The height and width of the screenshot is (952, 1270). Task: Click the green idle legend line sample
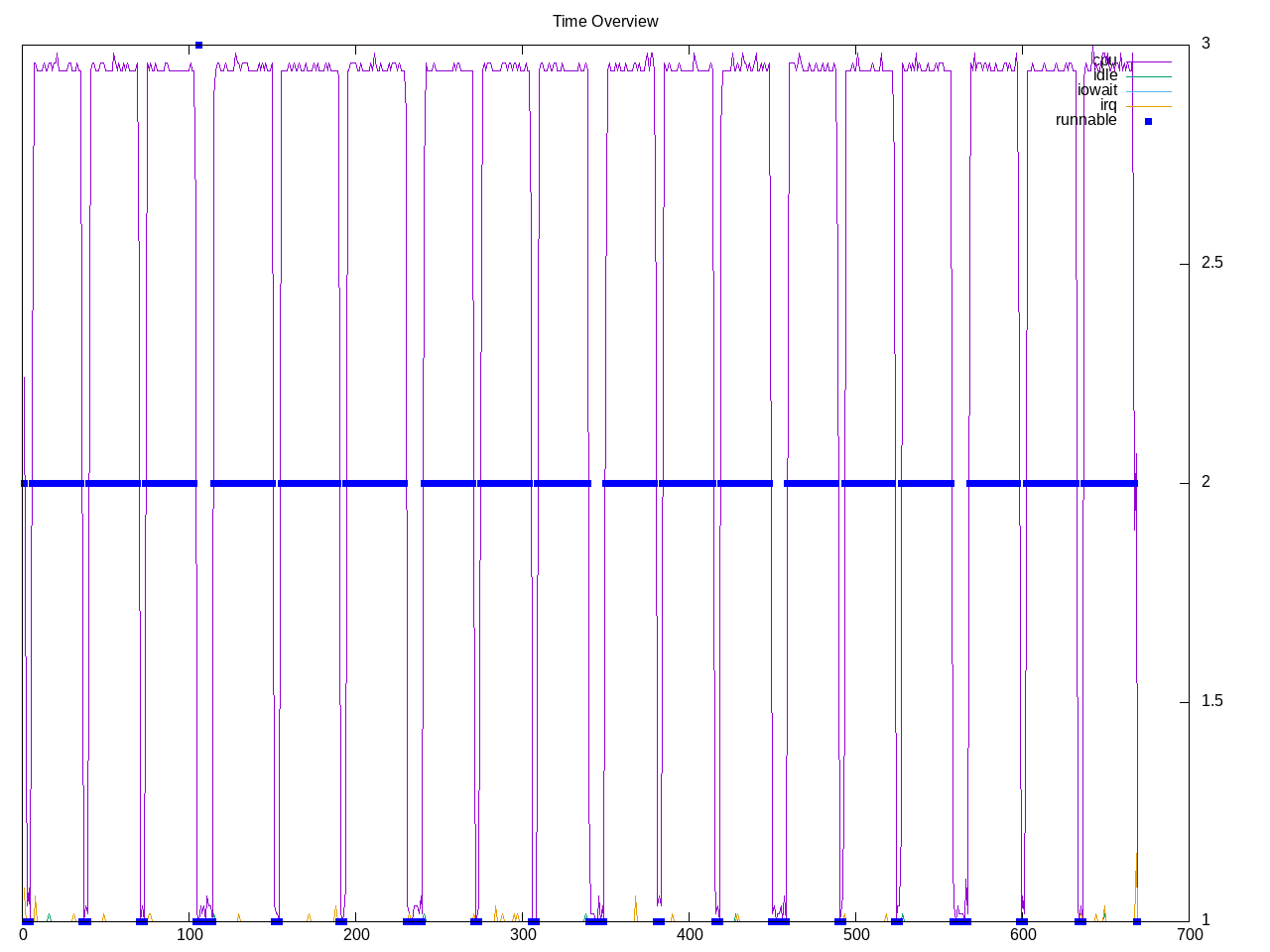[1148, 76]
